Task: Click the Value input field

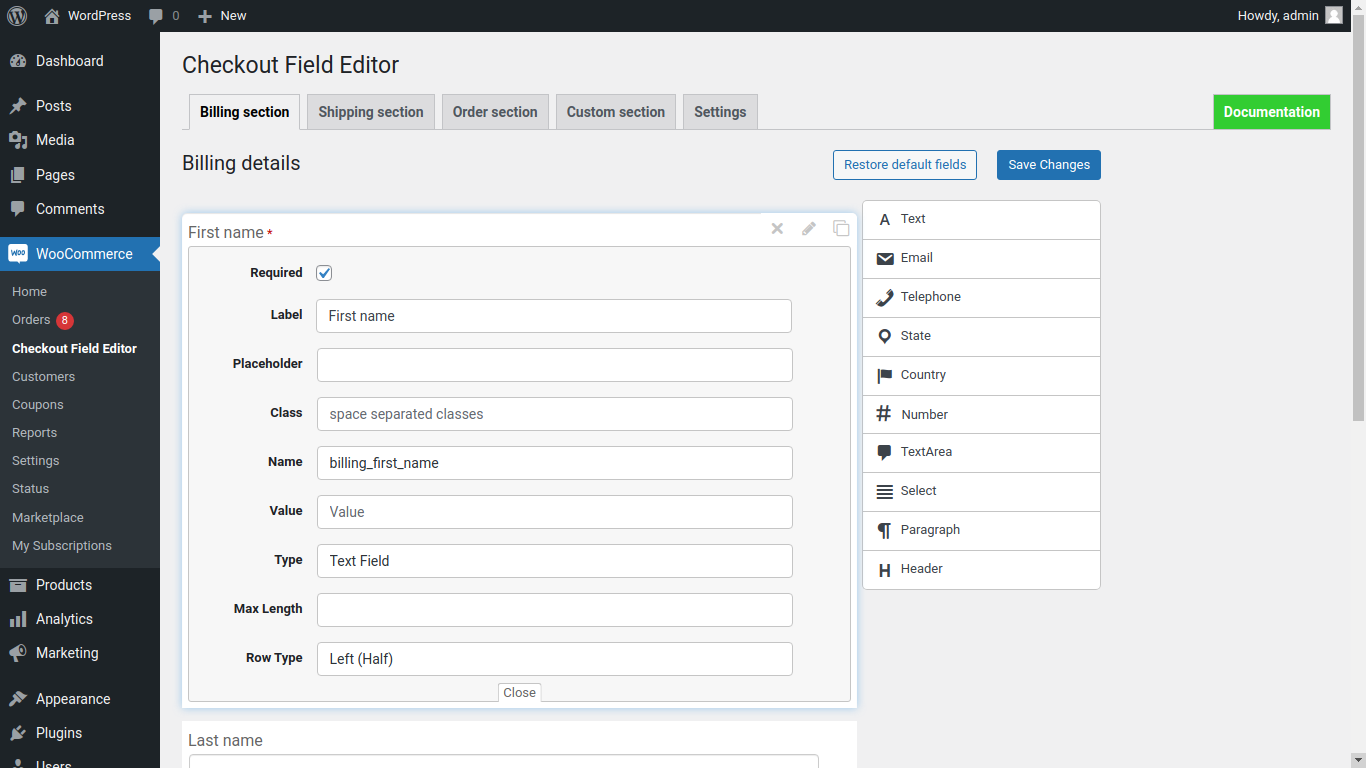Action: pos(555,512)
